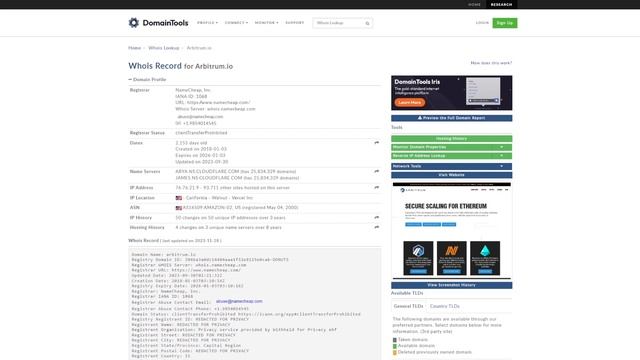Open the Monitor dropdown menu
This screenshot has width=640, height=360.
pos(267,23)
